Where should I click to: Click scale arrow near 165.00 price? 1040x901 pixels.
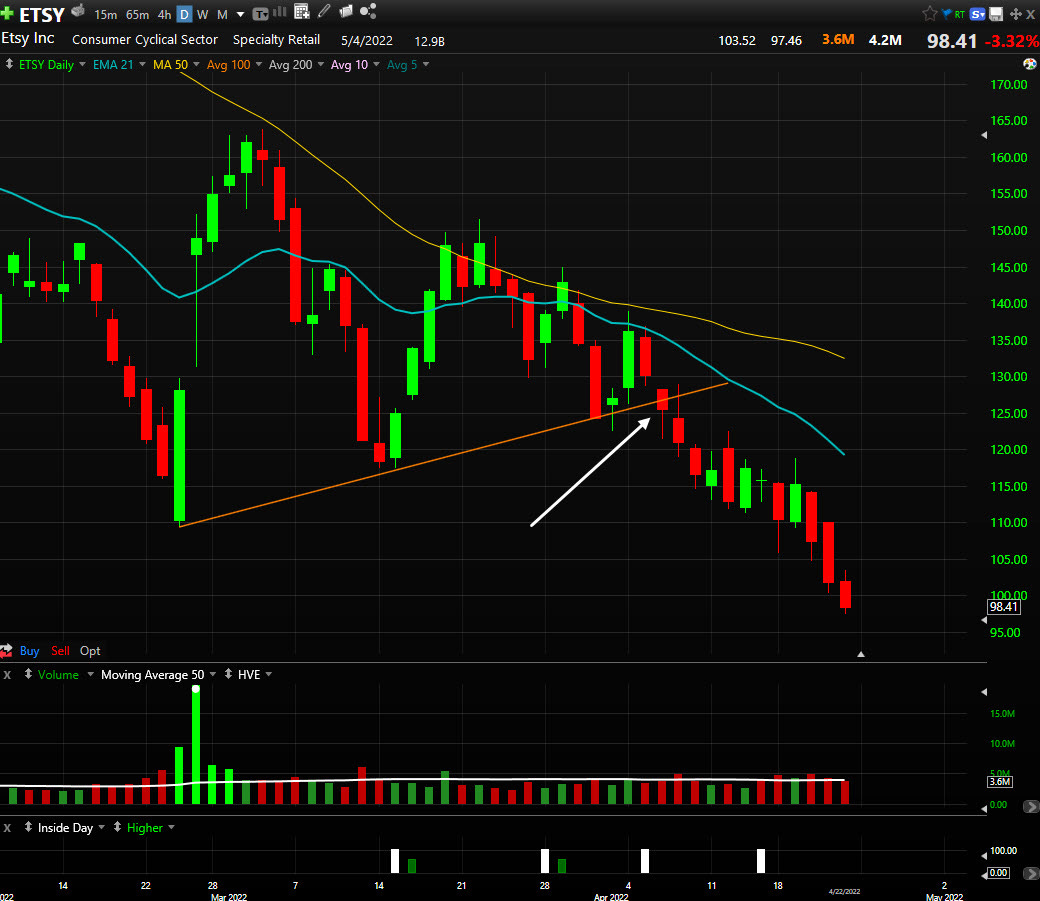(984, 135)
